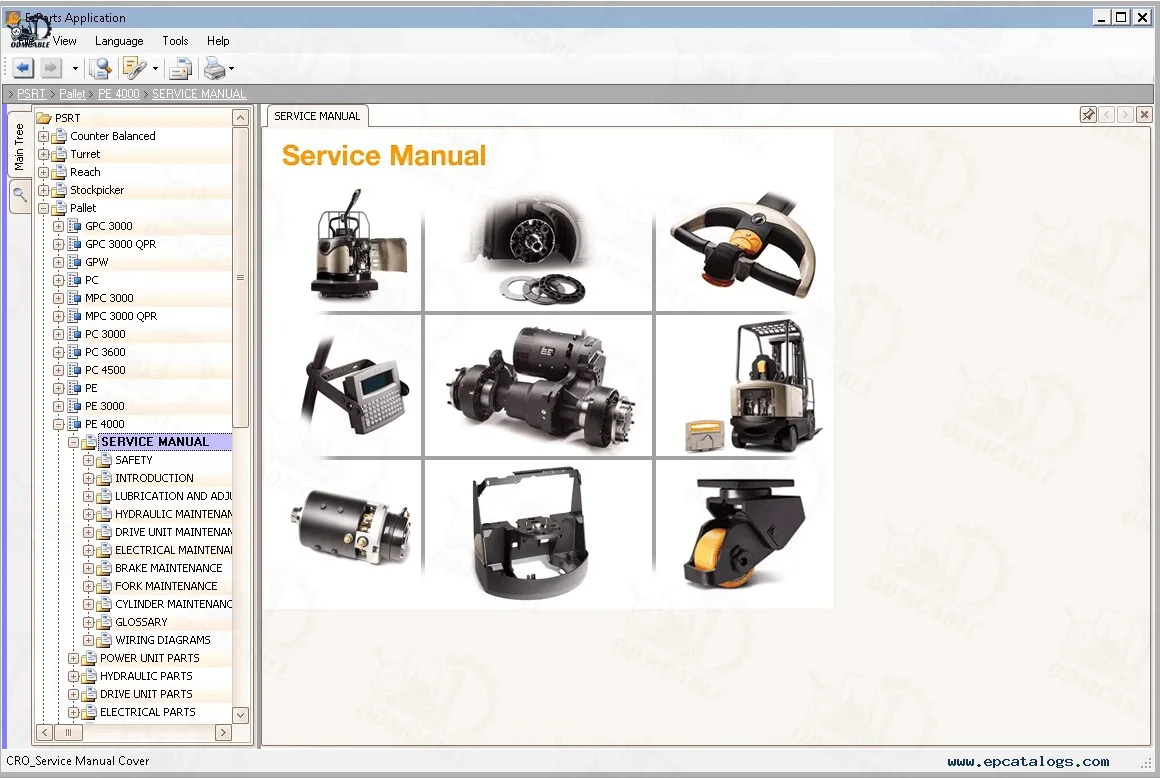Close the SERVICE MANUAL document tab panel

pyautogui.click(x=1144, y=115)
